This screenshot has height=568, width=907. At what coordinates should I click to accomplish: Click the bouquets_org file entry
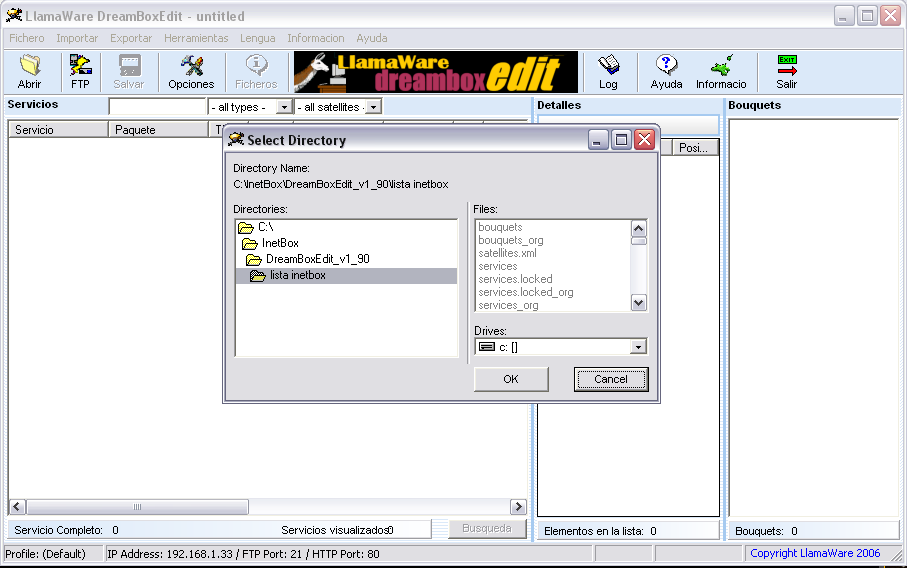(x=511, y=240)
